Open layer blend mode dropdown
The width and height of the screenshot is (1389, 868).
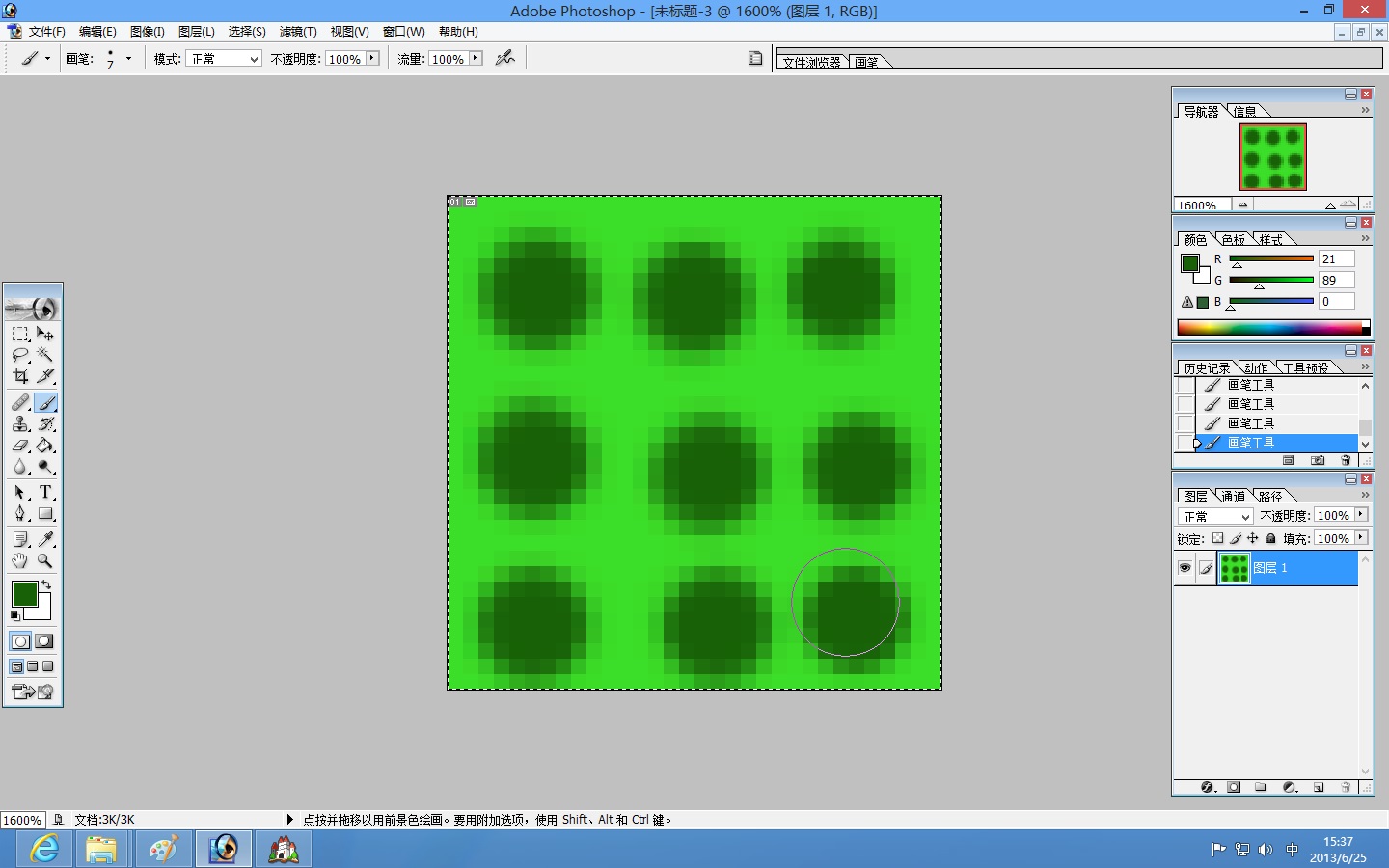click(1213, 516)
